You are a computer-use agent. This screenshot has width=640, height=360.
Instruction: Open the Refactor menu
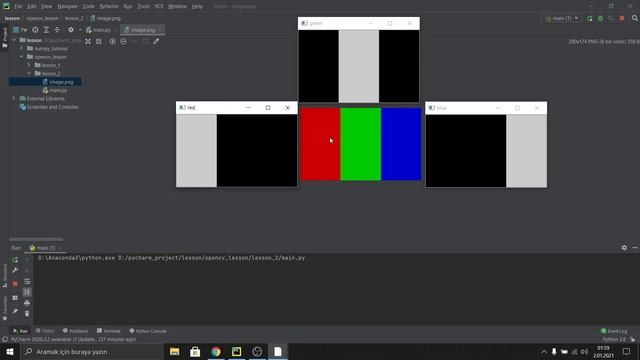click(x=109, y=7)
